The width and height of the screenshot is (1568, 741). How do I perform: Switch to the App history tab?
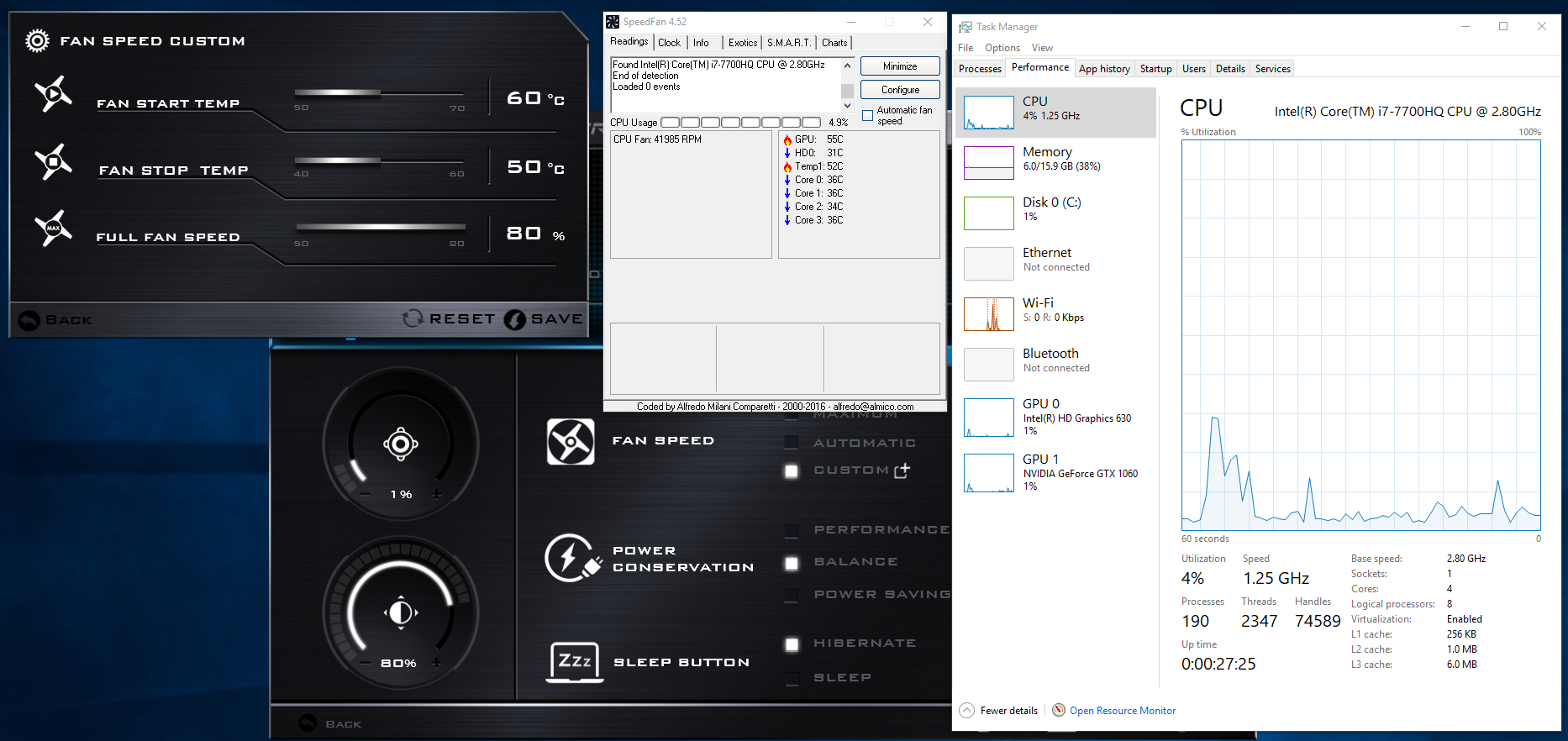tap(1103, 69)
